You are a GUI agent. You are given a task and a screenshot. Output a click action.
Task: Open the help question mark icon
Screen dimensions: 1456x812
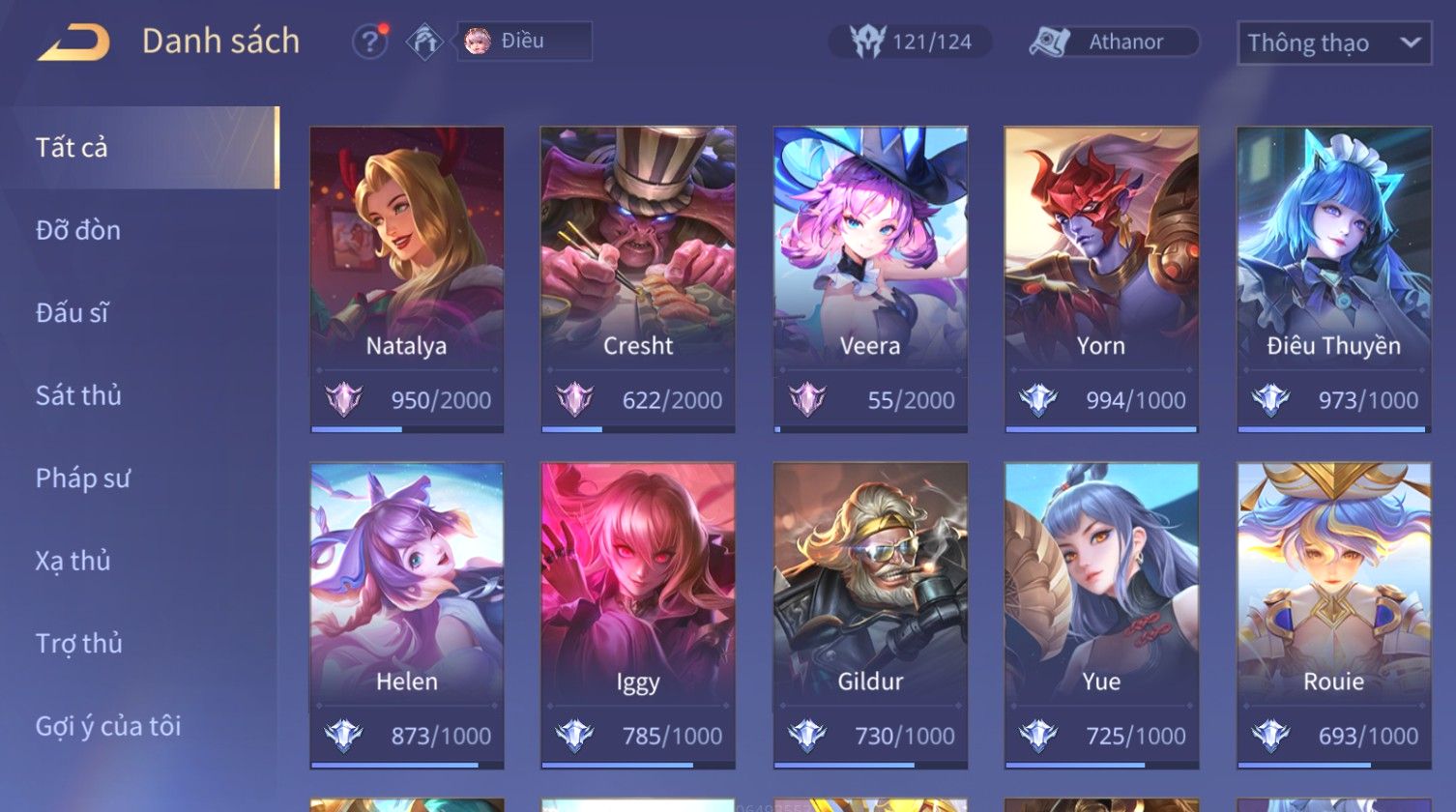coord(370,42)
